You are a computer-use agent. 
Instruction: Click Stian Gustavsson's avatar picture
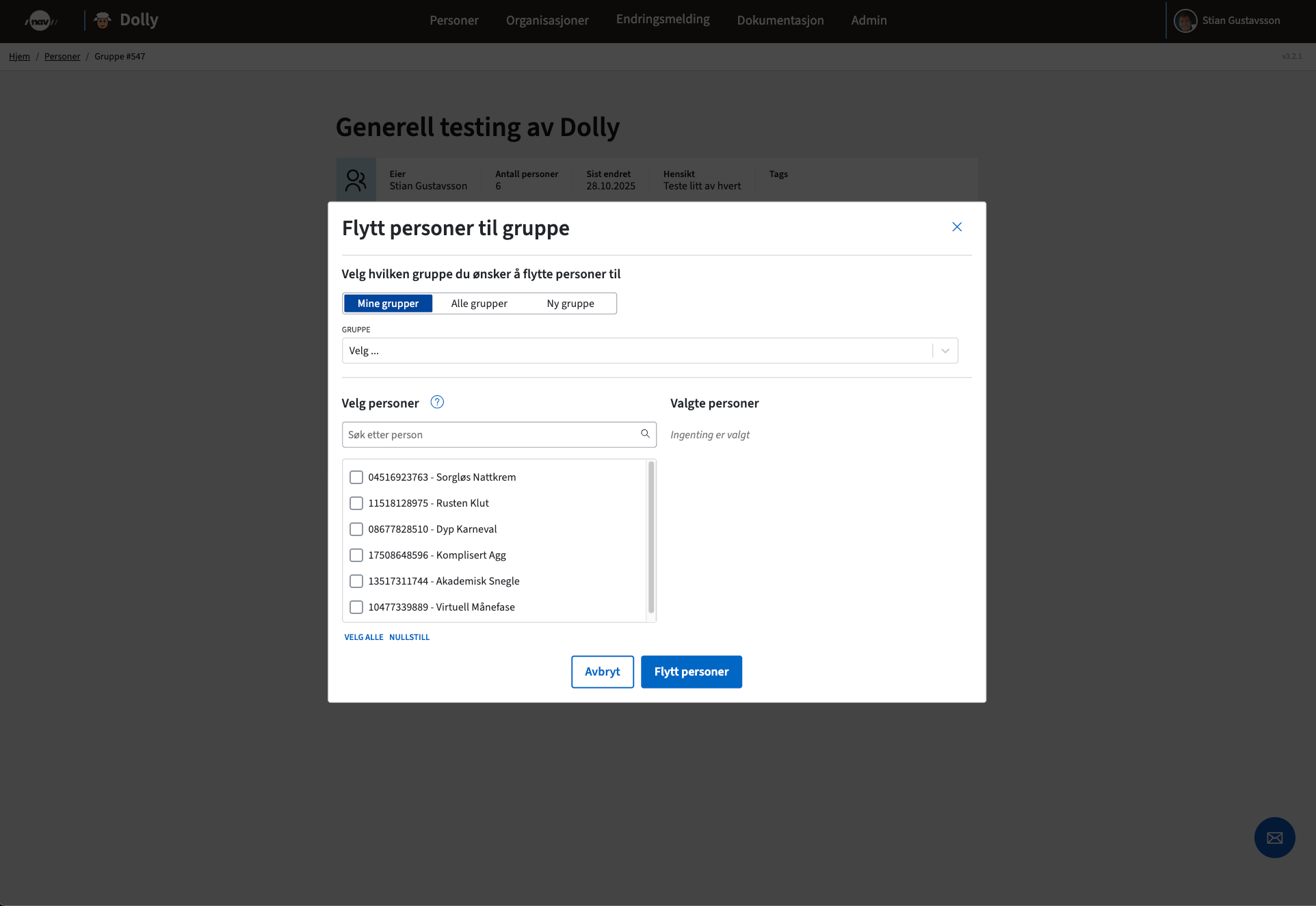(1185, 21)
